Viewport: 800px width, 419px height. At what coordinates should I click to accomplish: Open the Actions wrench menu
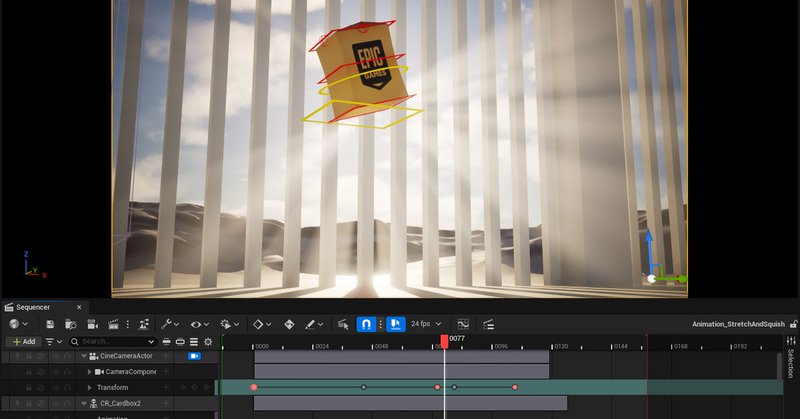pos(170,324)
